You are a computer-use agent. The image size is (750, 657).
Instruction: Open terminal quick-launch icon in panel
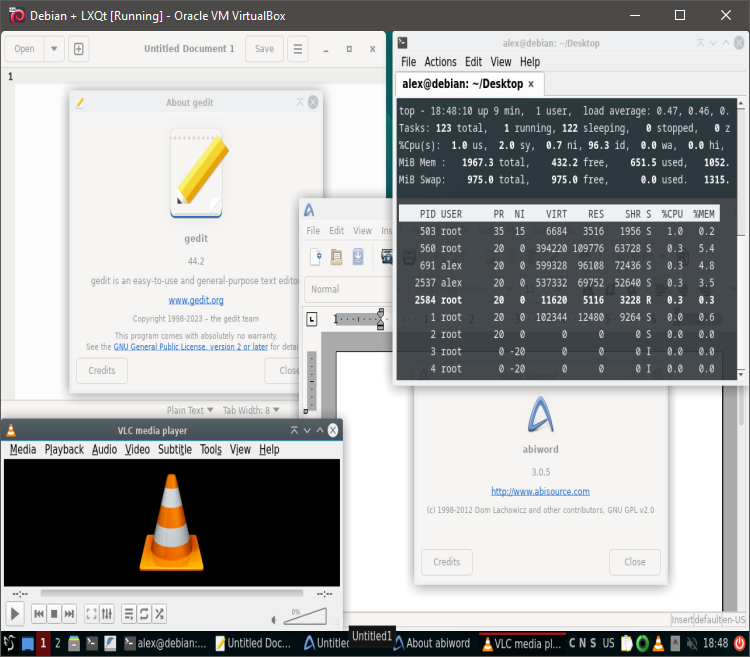92,644
